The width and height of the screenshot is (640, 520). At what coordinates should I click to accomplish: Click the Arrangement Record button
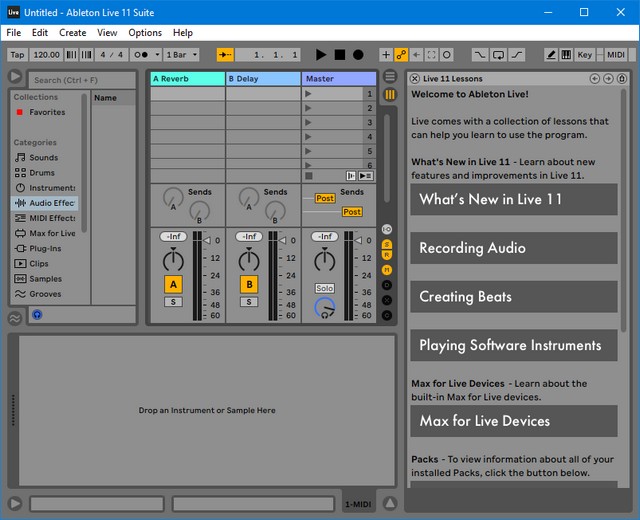[358, 55]
